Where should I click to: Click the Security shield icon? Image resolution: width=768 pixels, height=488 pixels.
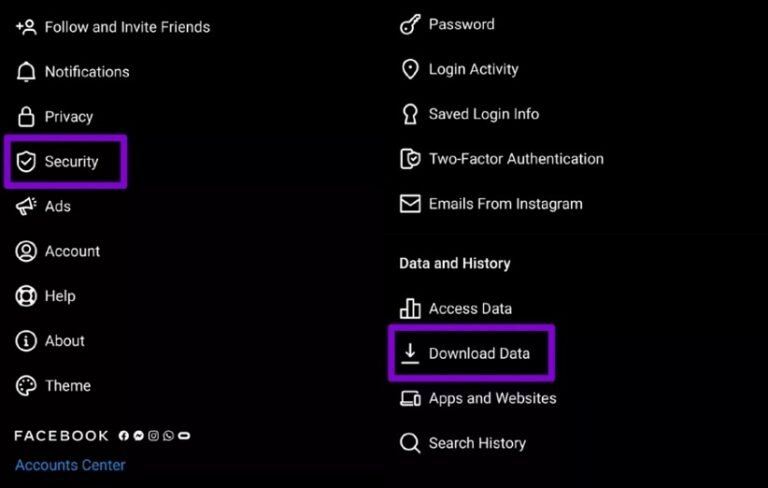26,162
